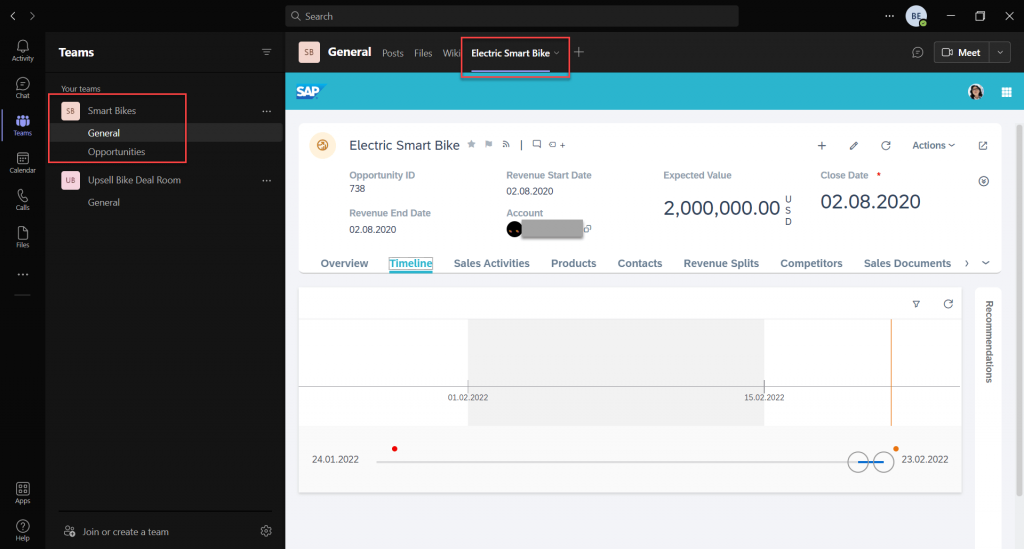Create new item with header plus icon
1024x549 pixels.
coord(822,146)
